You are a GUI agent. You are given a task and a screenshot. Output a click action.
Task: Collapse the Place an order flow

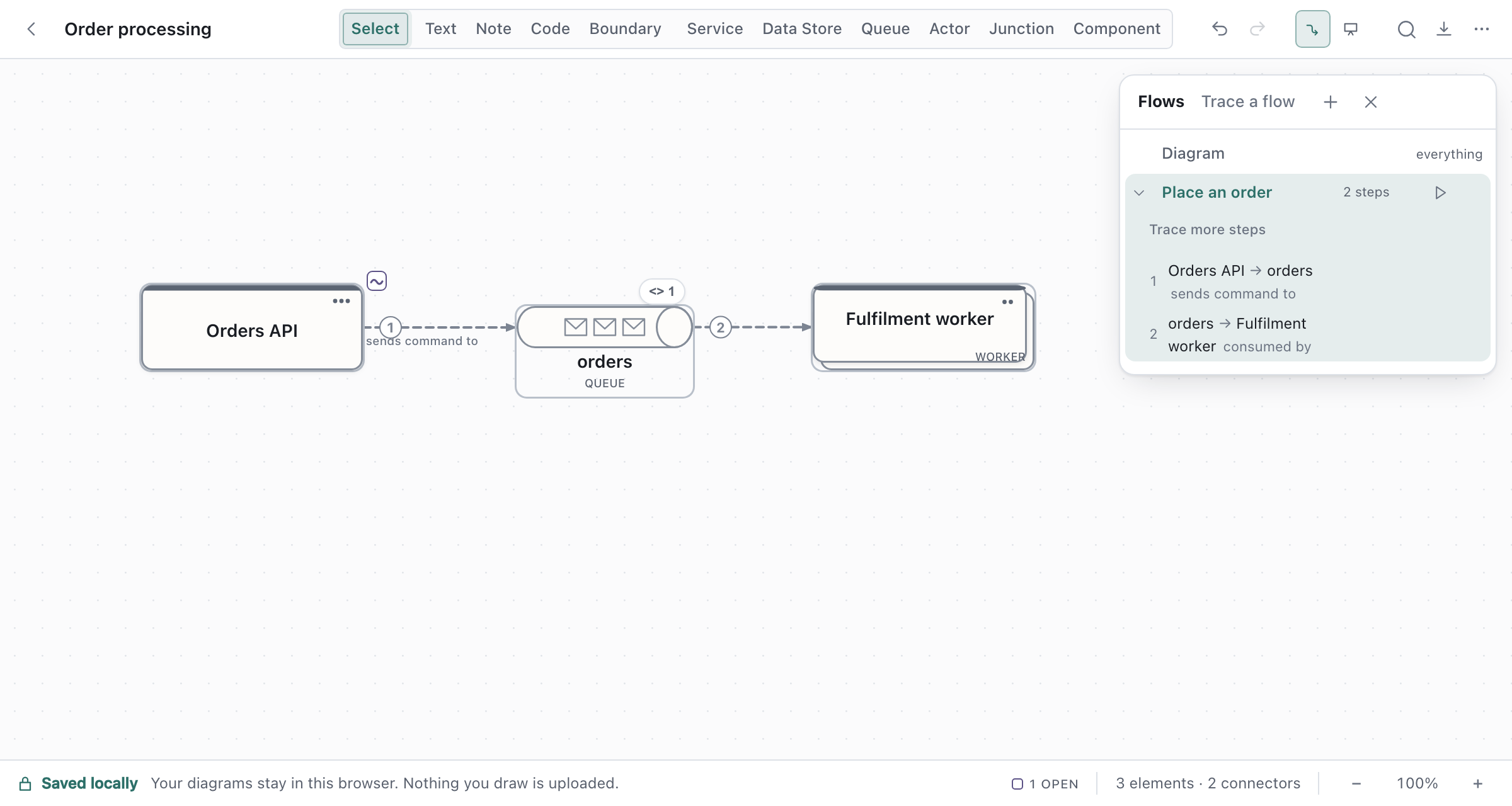[1139, 193]
